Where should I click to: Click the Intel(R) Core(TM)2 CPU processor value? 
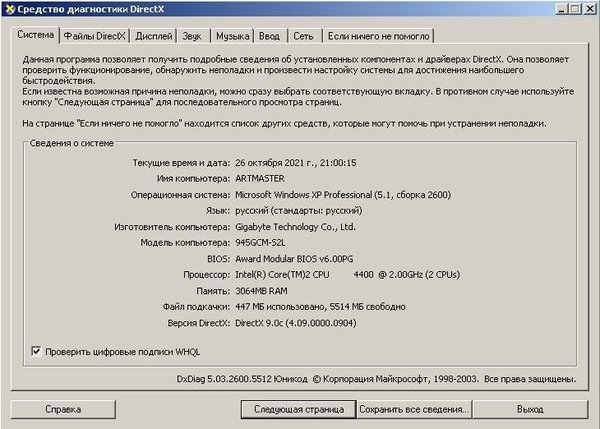[347, 274]
